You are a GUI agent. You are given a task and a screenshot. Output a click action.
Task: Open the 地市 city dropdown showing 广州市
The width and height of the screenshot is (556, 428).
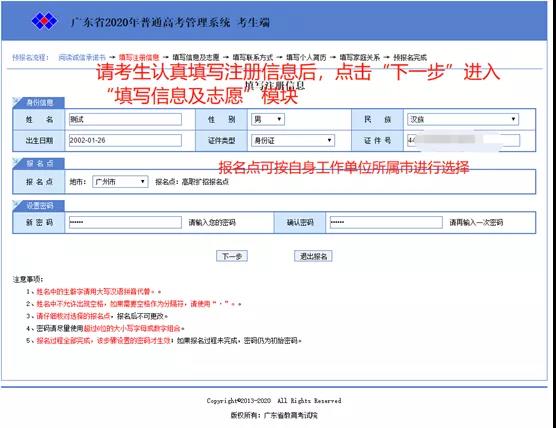click(120, 182)
